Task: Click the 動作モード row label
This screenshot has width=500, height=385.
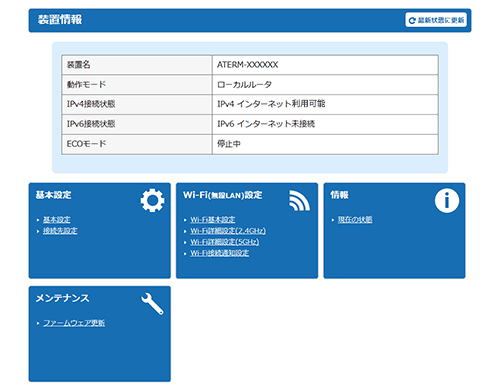Action: pyautogui.click(x=86, y=85)
